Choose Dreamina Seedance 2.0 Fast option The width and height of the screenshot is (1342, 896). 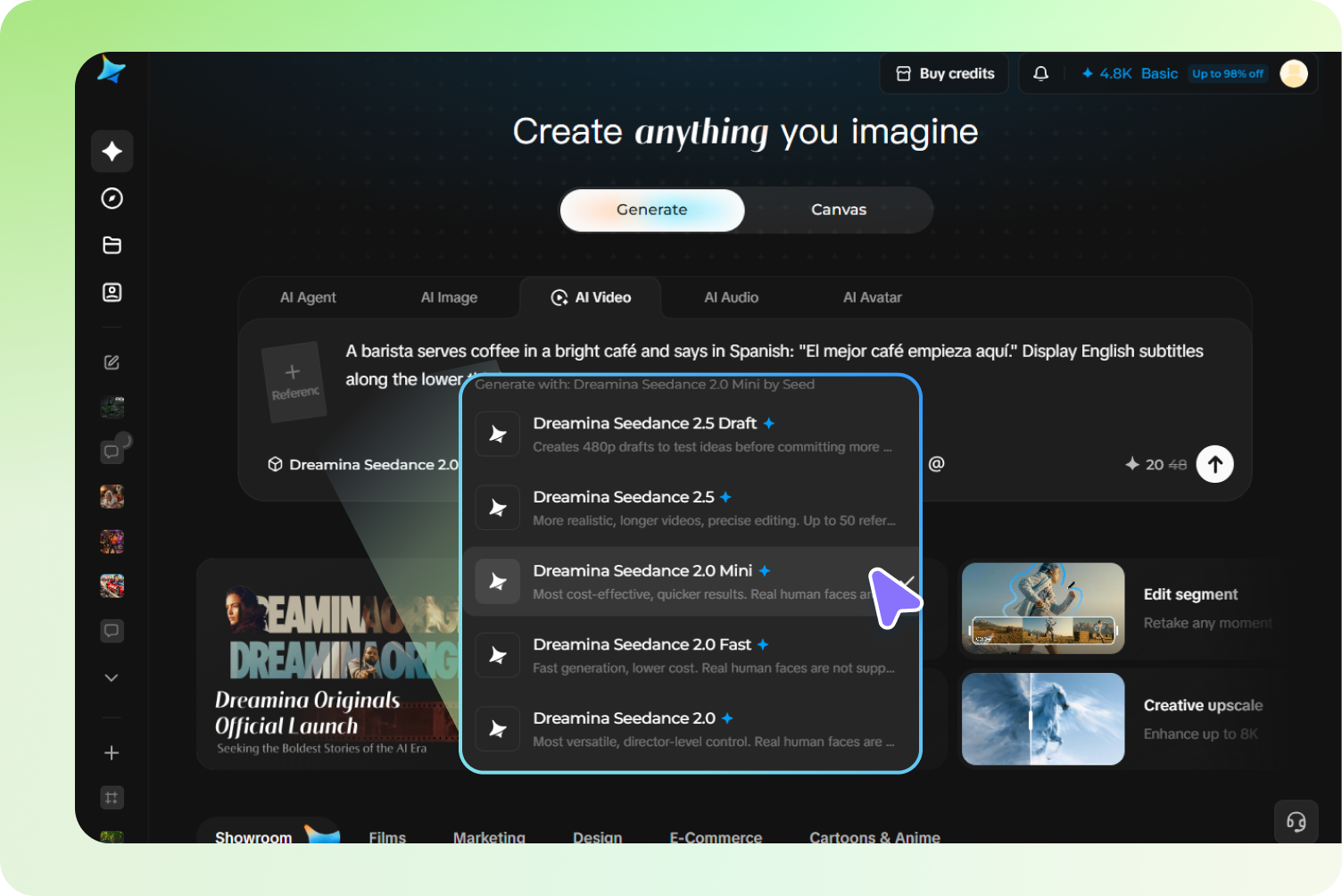click(691, 656)
